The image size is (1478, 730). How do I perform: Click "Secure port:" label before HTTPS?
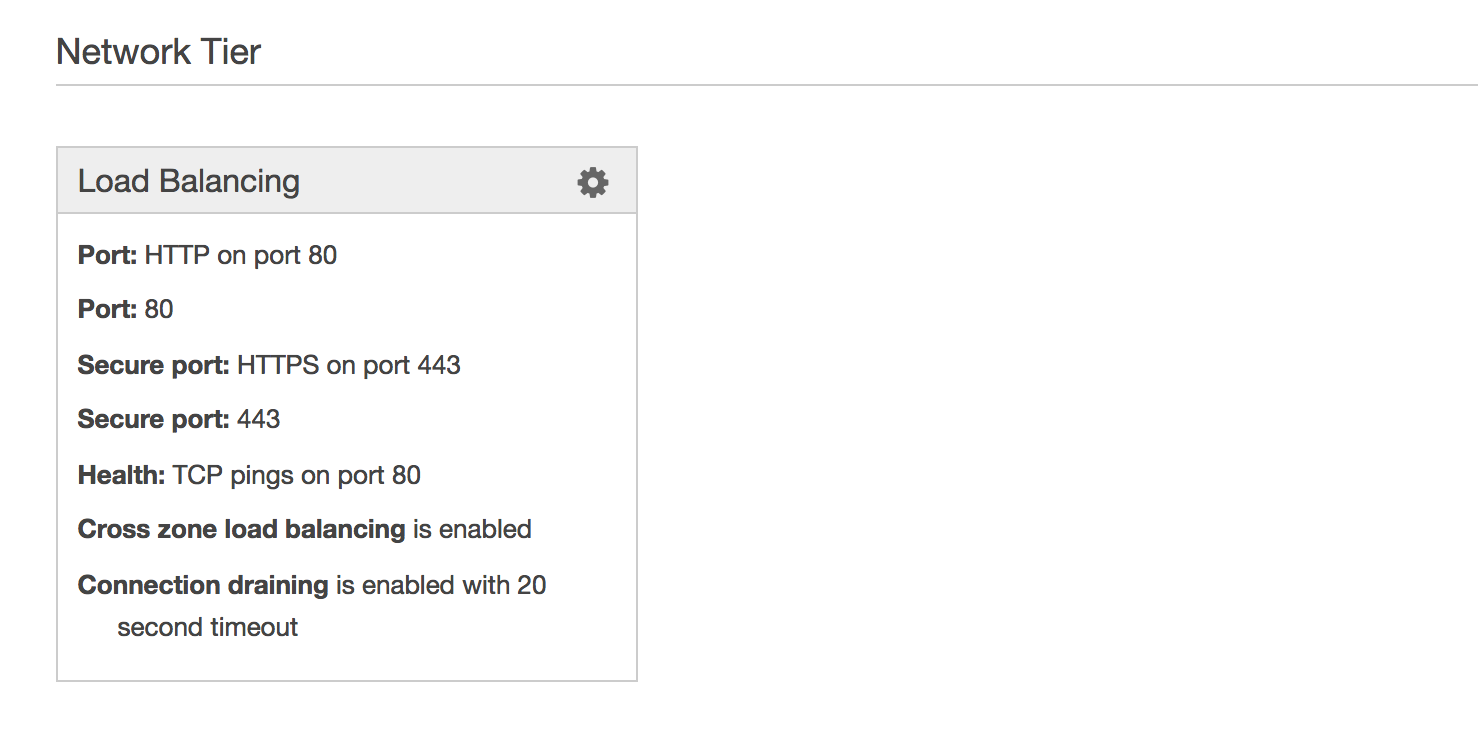[x=153, y=365]
